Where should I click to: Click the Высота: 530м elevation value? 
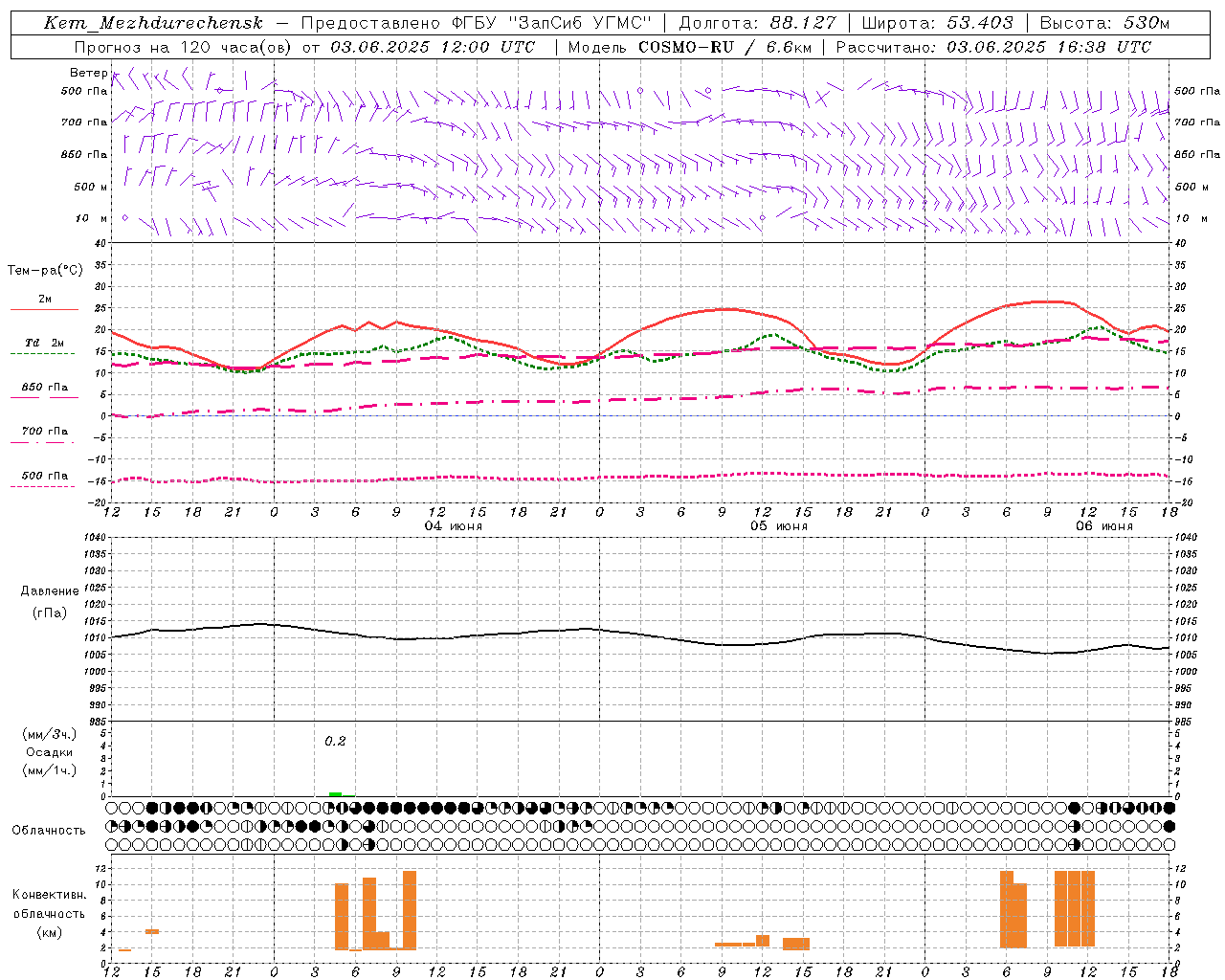(x=1104, y=23)
